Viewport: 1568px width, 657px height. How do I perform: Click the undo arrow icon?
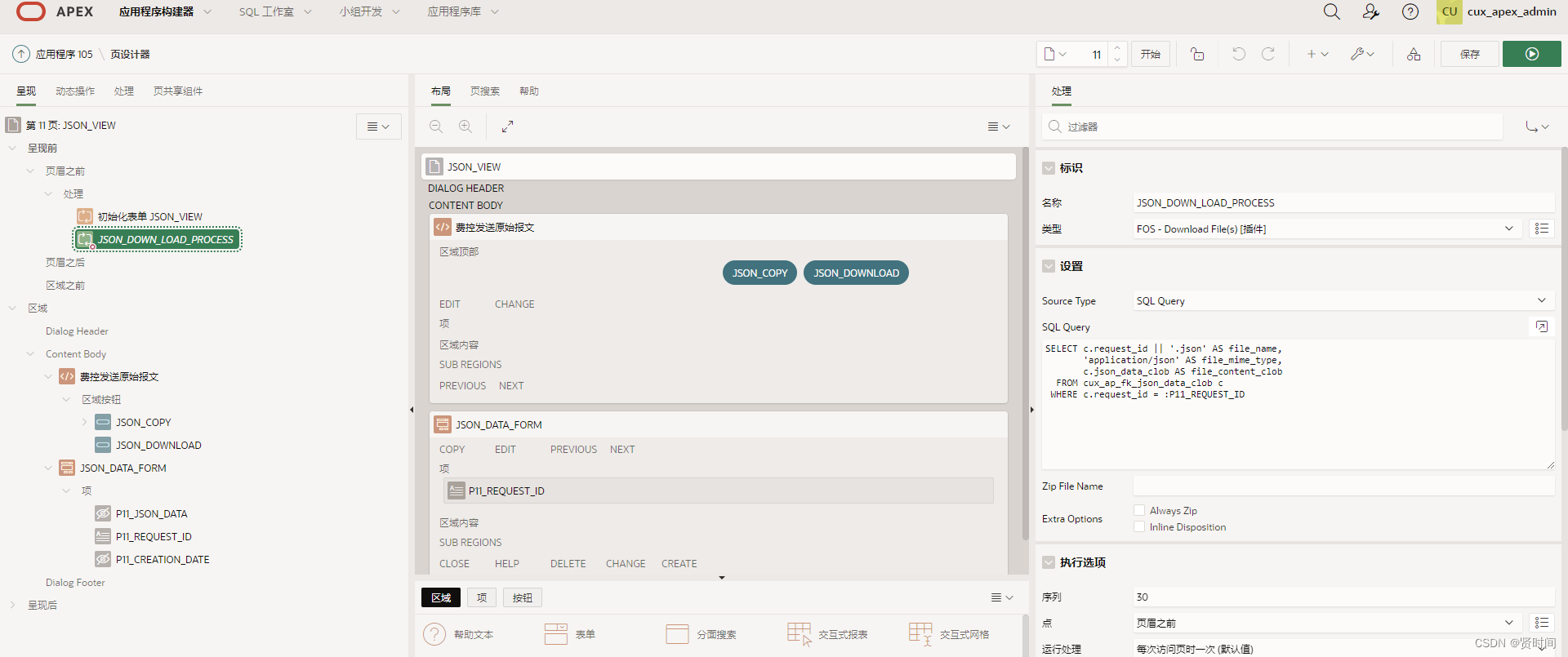1239,54
